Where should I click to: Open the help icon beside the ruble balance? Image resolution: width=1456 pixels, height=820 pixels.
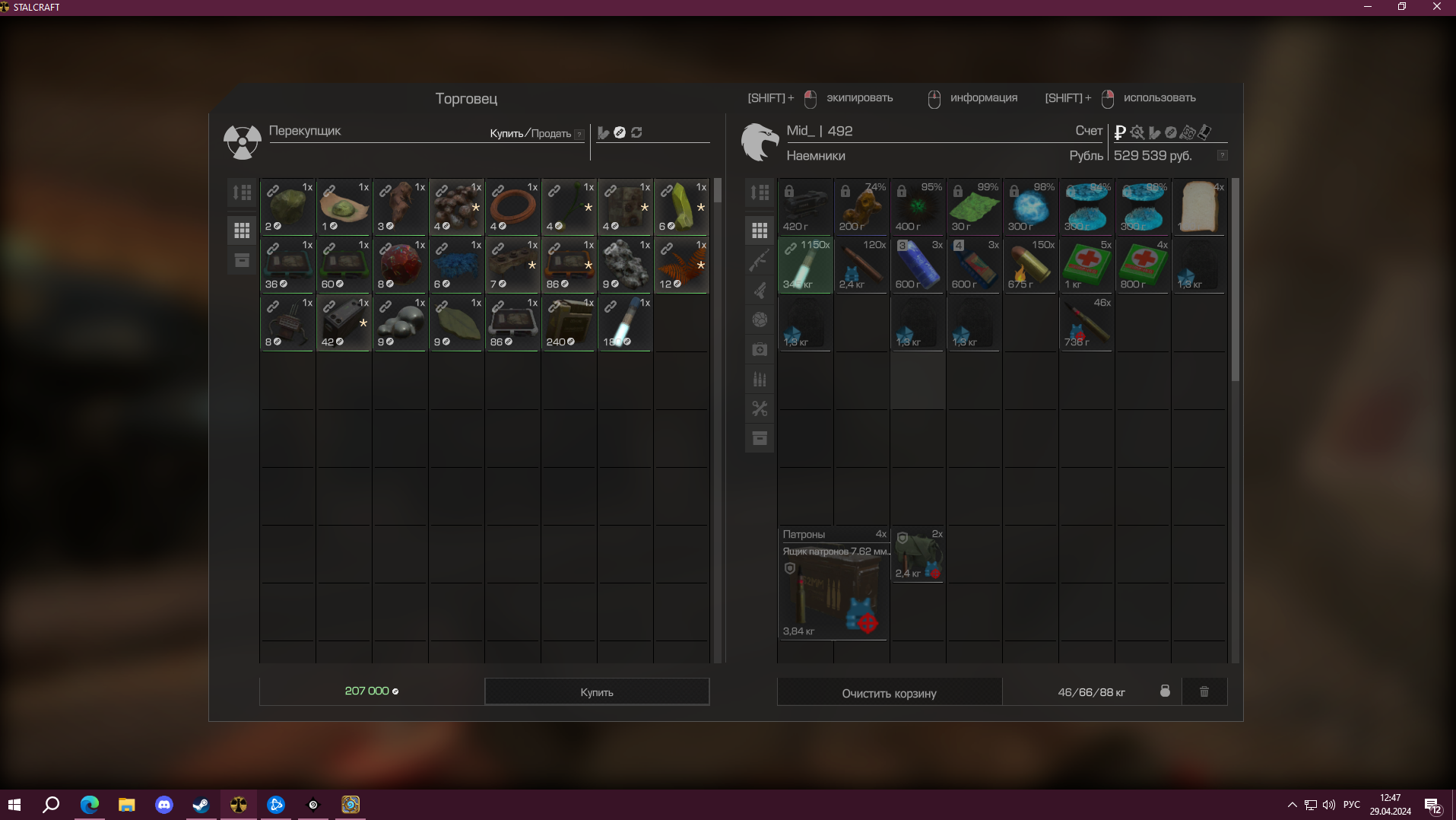tap(1223, 155)
